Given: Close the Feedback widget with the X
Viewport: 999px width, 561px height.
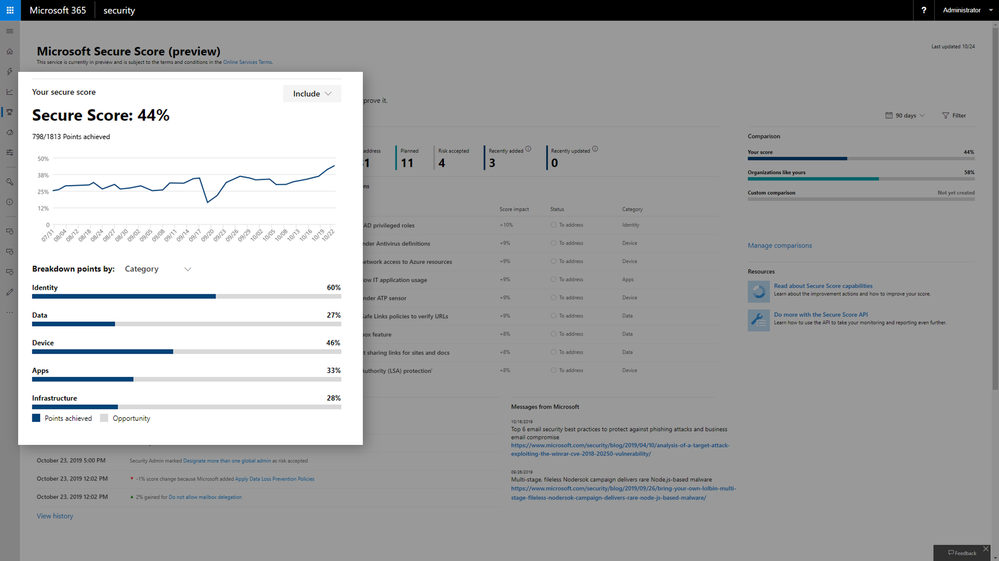Looking at the screenshot, I should coord(986,549).
